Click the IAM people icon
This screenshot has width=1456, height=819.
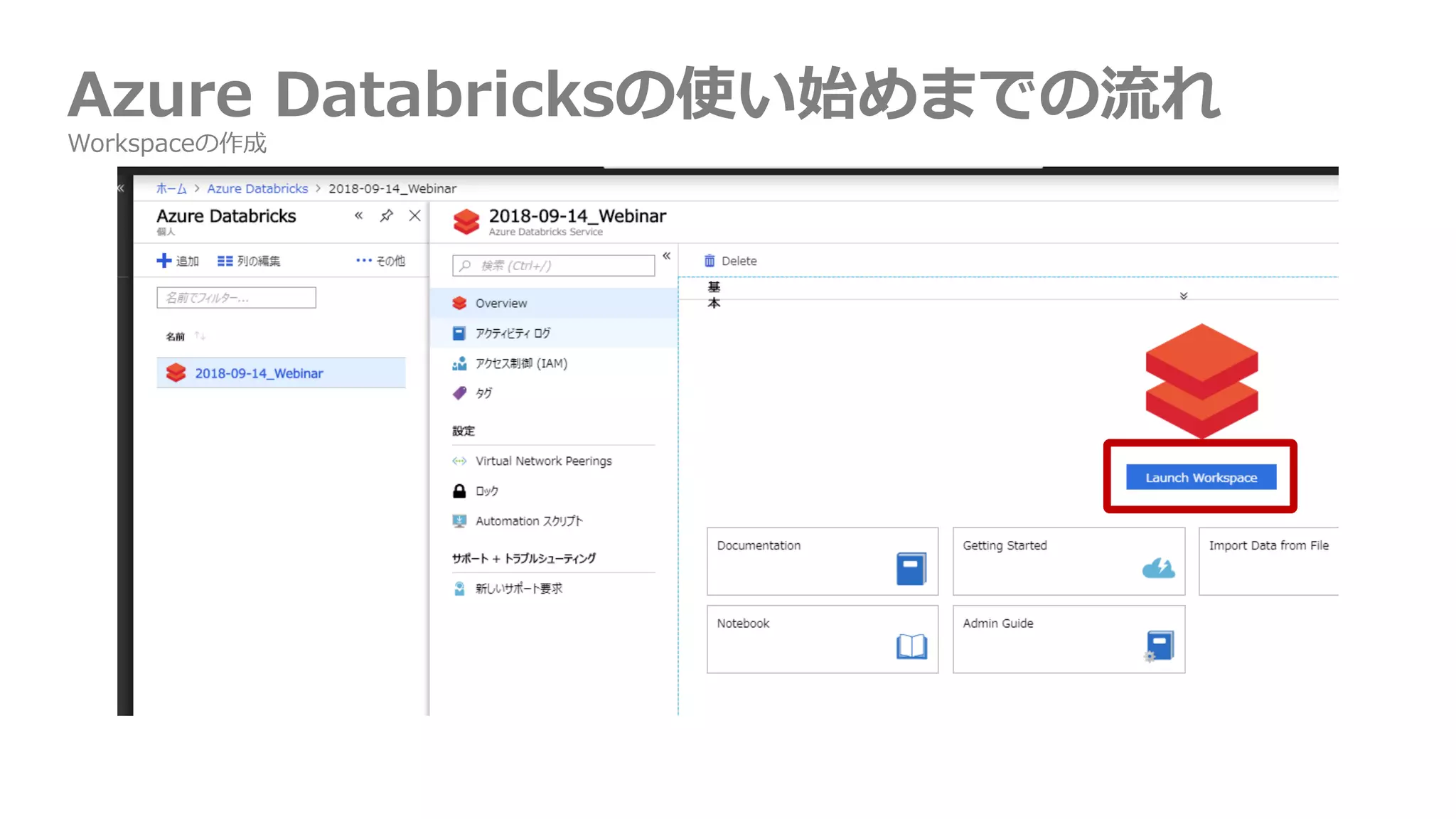459,363
